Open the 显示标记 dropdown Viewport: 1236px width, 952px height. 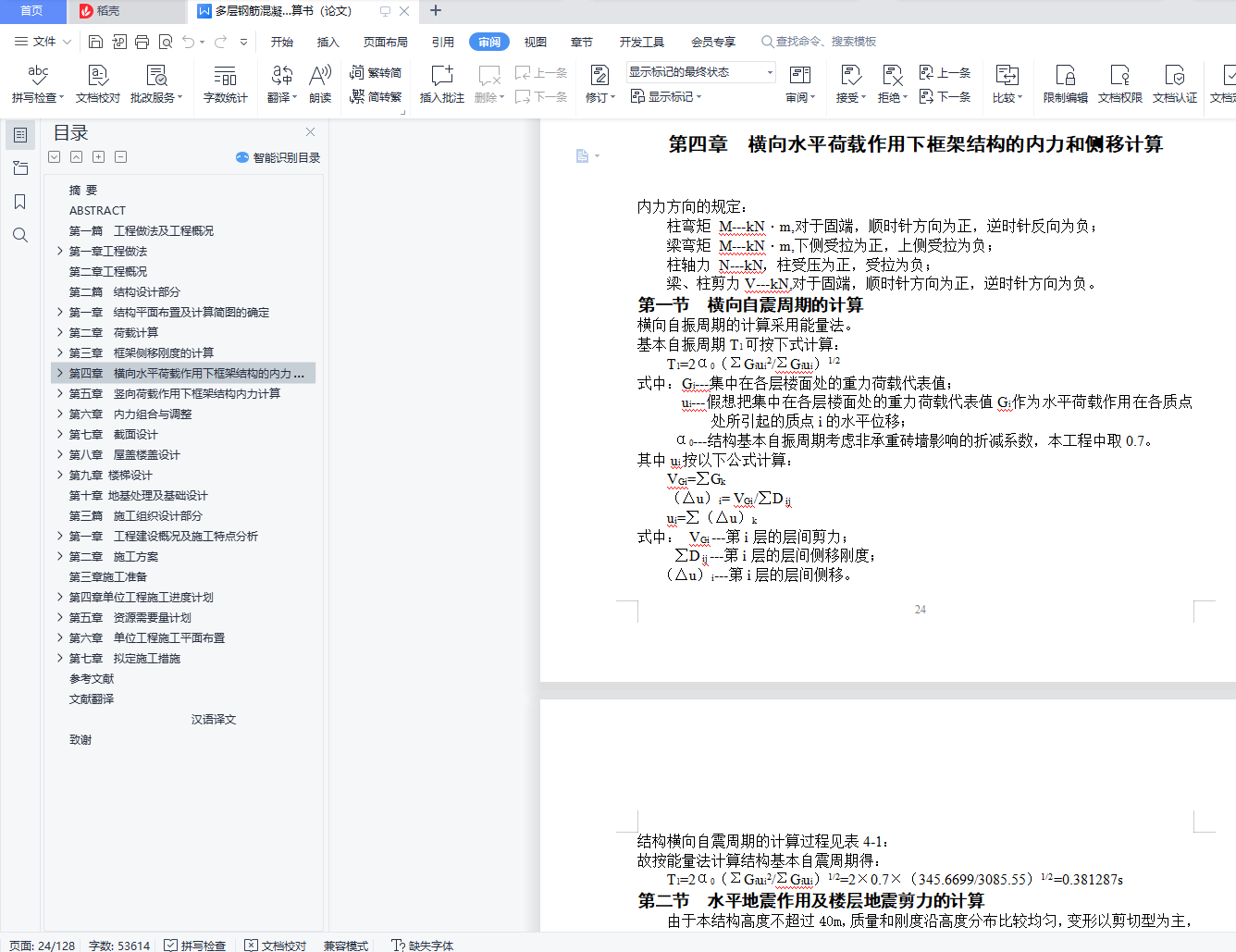click(x=666, y=96)
